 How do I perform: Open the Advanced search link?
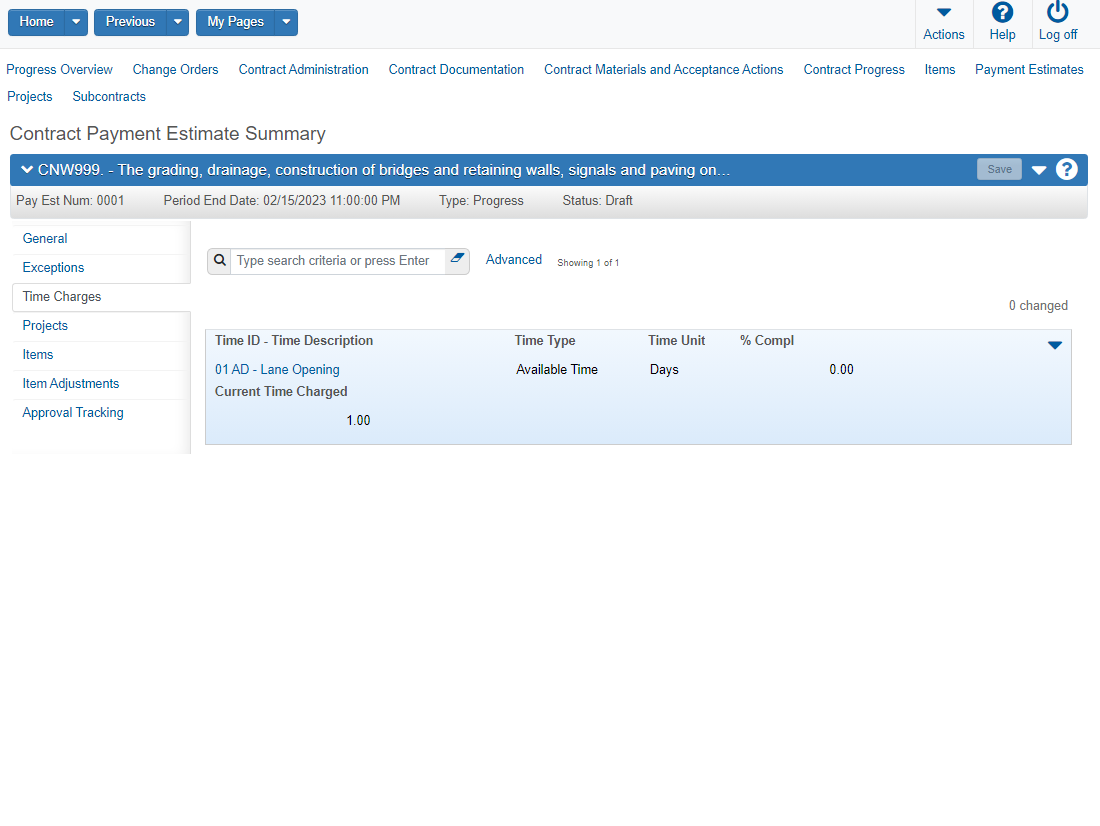tap(514, 260)
